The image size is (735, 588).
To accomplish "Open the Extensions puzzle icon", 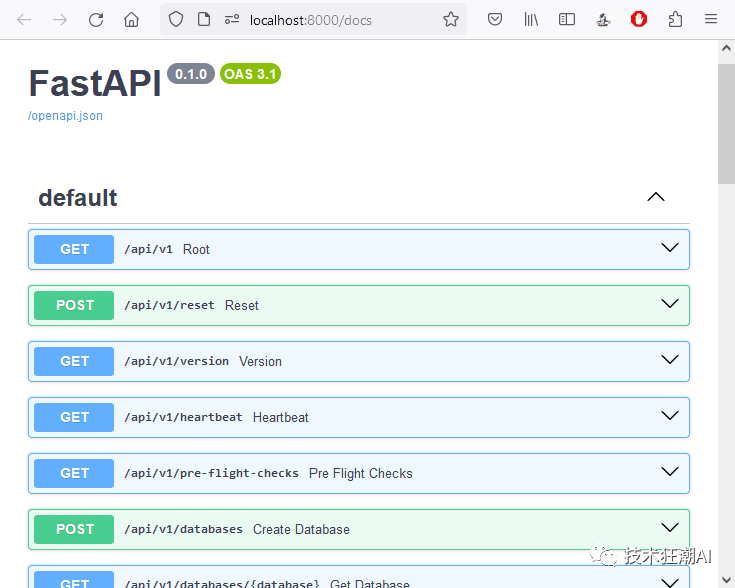I will (675, 19).
